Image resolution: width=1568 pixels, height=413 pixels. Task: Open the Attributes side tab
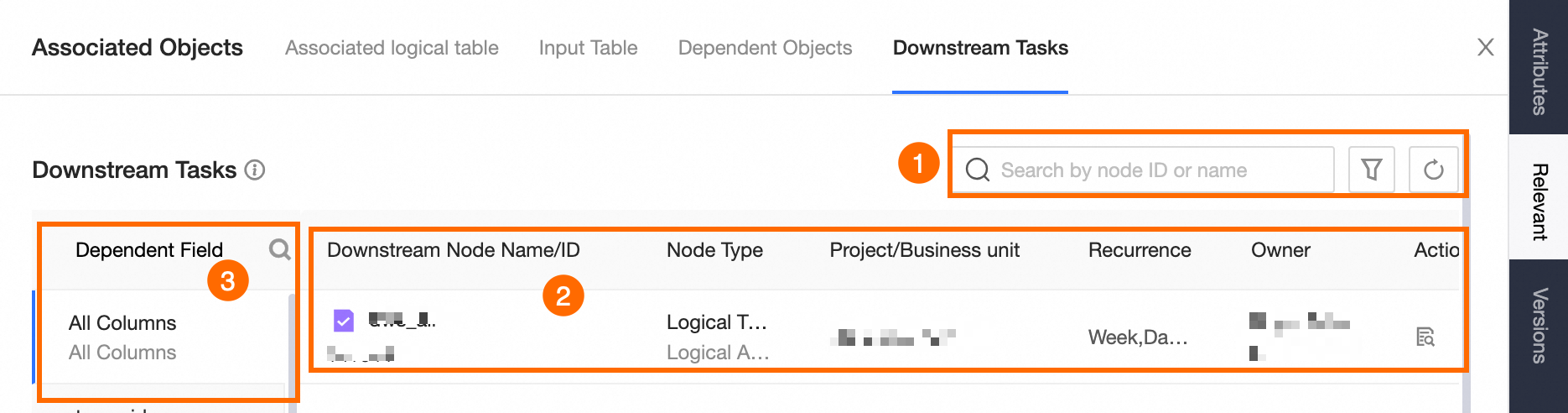[x=1539, y=71]
